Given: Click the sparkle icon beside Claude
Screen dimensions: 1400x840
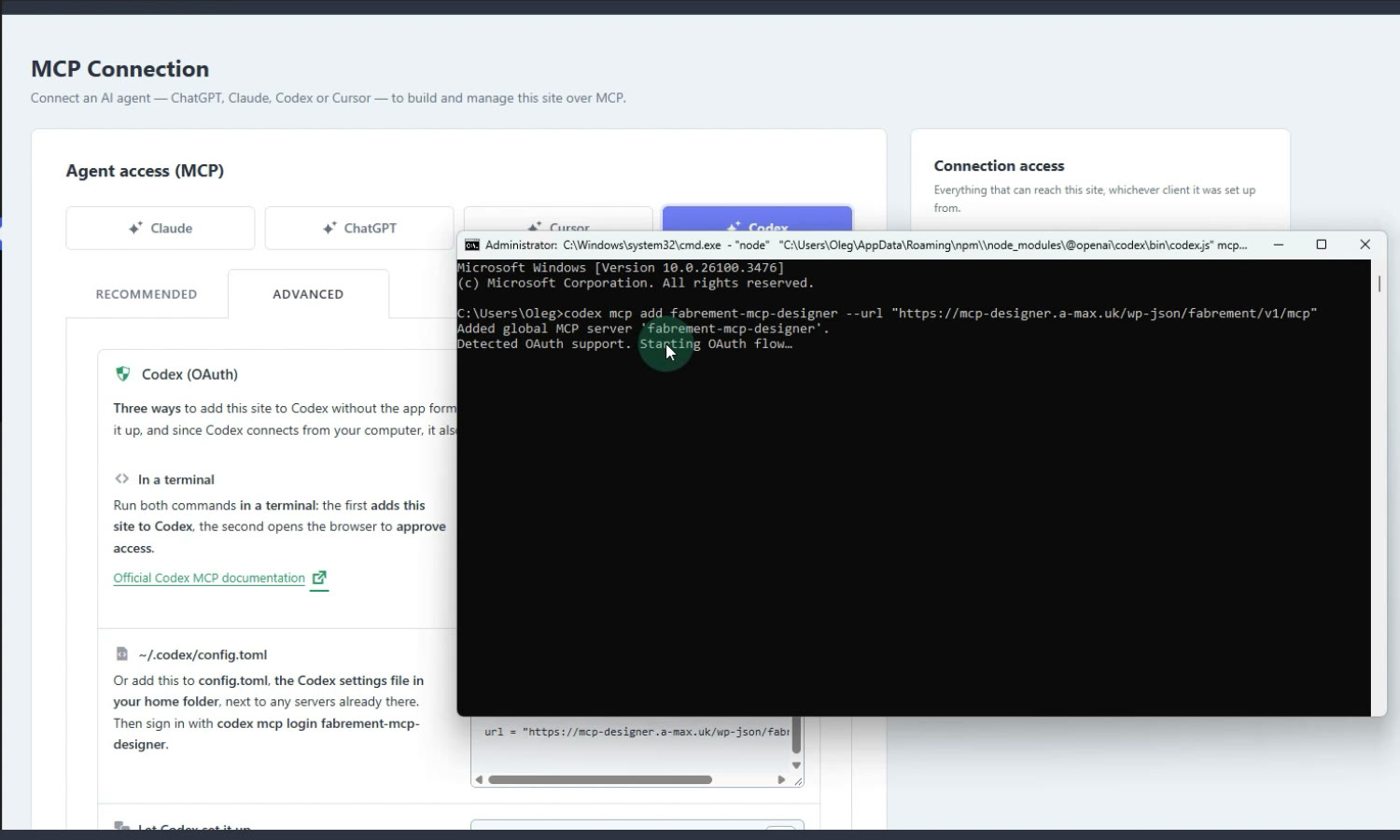Looking at the screenshot, I should (135, 228).
